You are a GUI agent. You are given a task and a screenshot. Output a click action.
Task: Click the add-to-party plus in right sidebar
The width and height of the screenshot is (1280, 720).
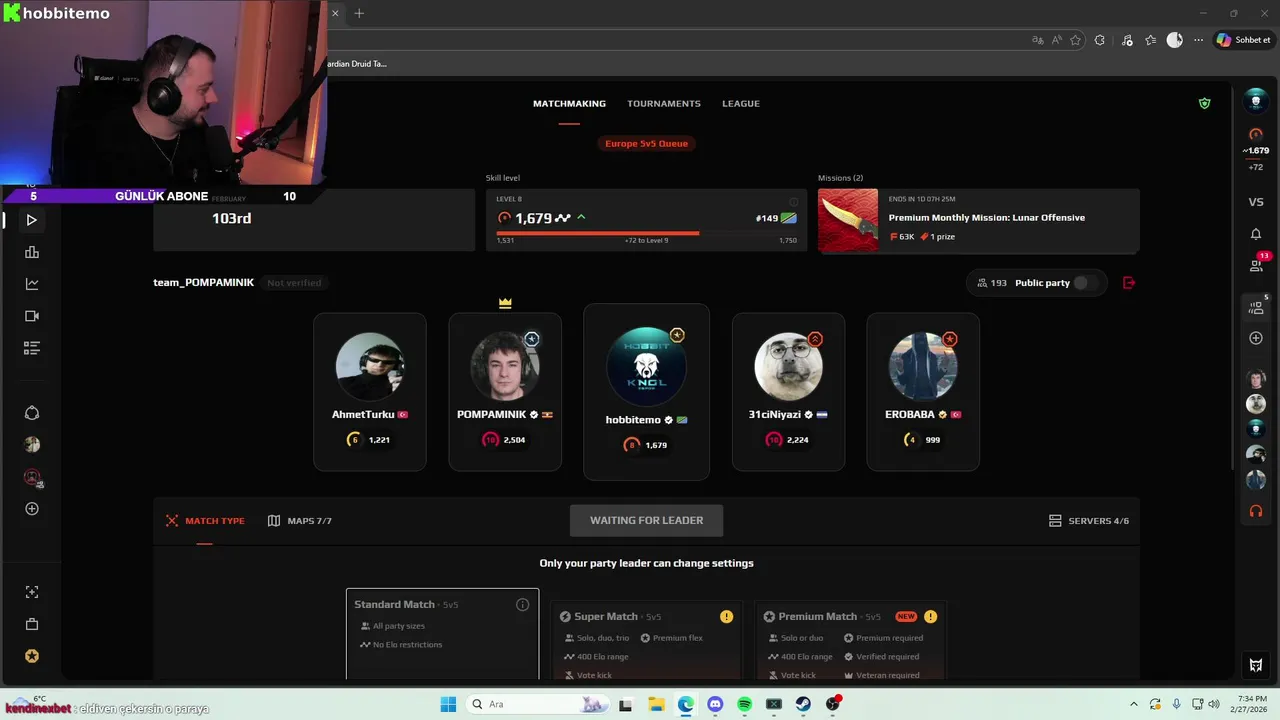[1256, 338]
